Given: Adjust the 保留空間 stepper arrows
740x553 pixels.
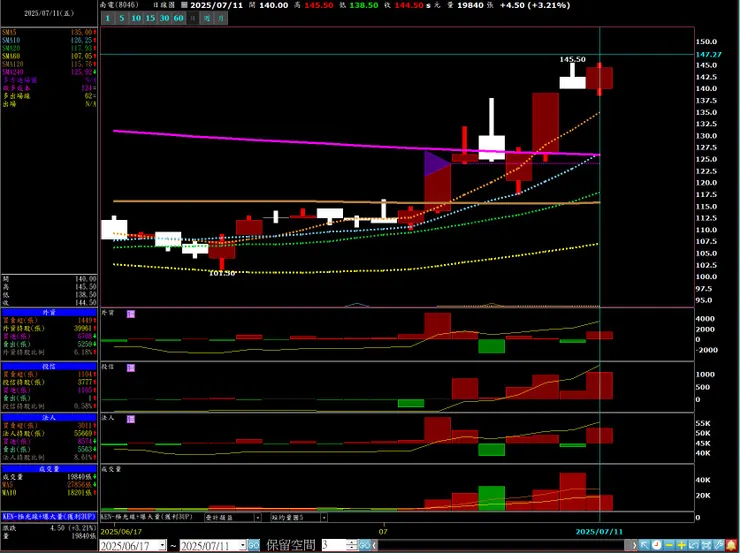Looking at the screenshot, I should (x=352, y=545).
